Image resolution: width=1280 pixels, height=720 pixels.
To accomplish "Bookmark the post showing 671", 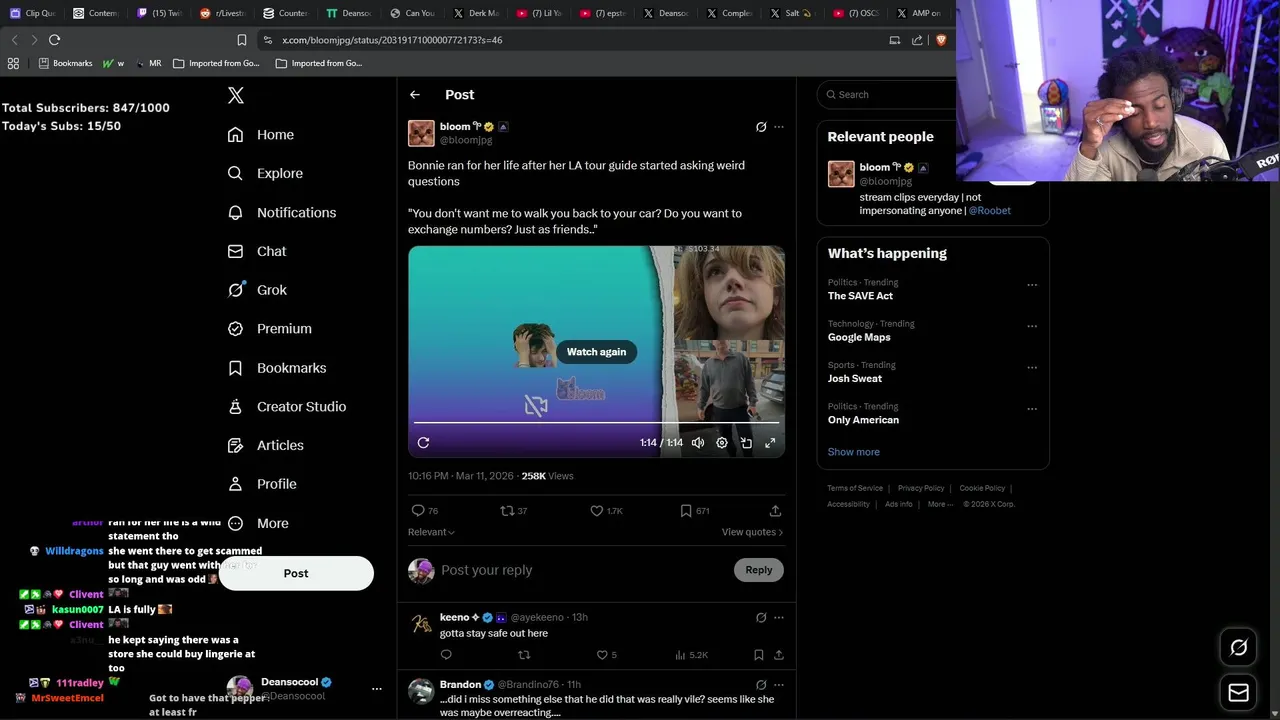I will coord(695,510).
